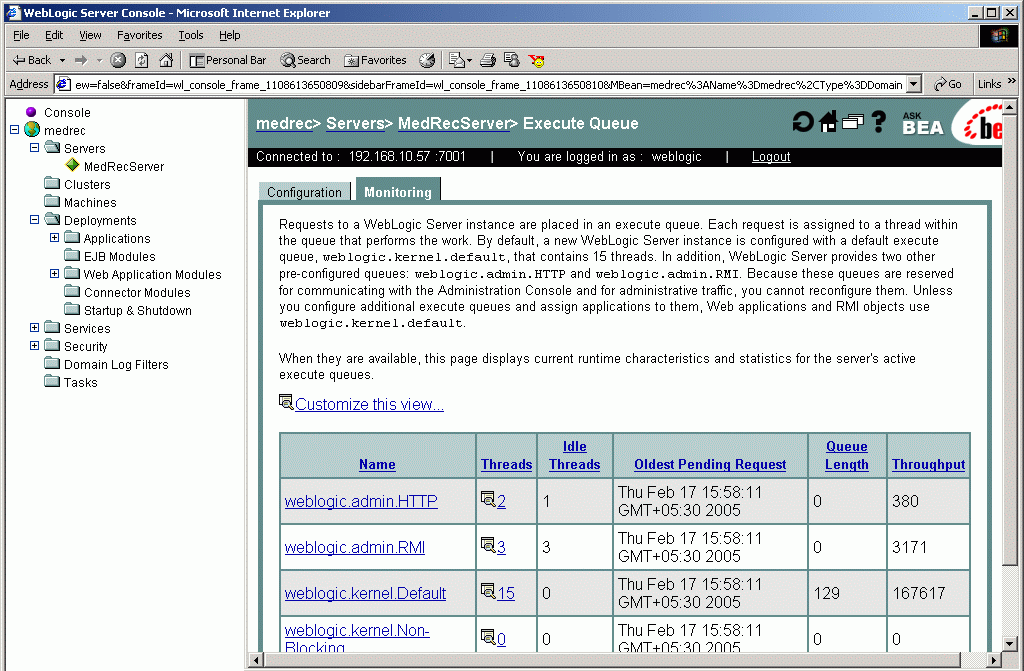Click the Mail toolbar icon

[456, 60]
